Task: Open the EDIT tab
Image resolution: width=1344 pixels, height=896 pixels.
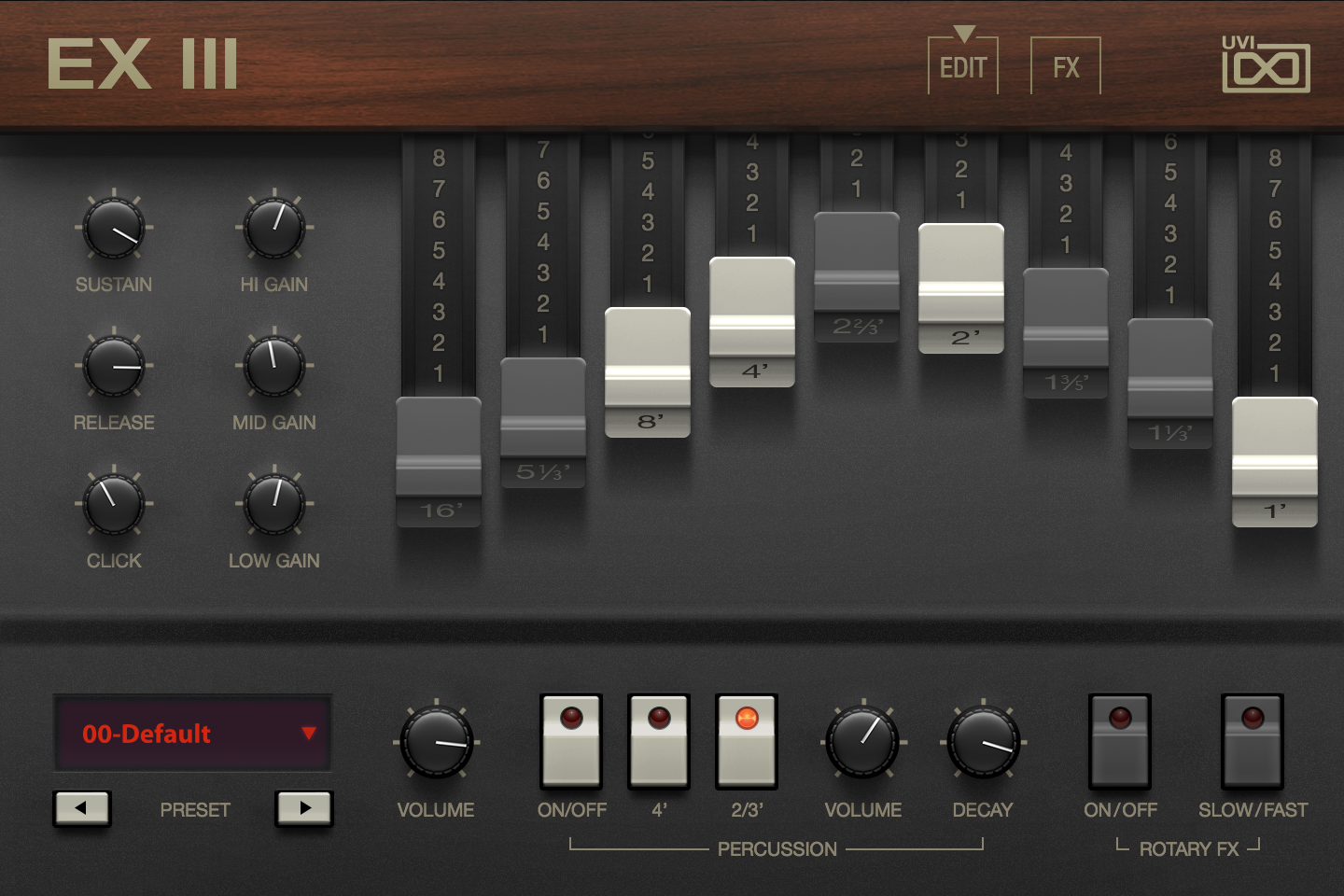Action: [963, 66]
